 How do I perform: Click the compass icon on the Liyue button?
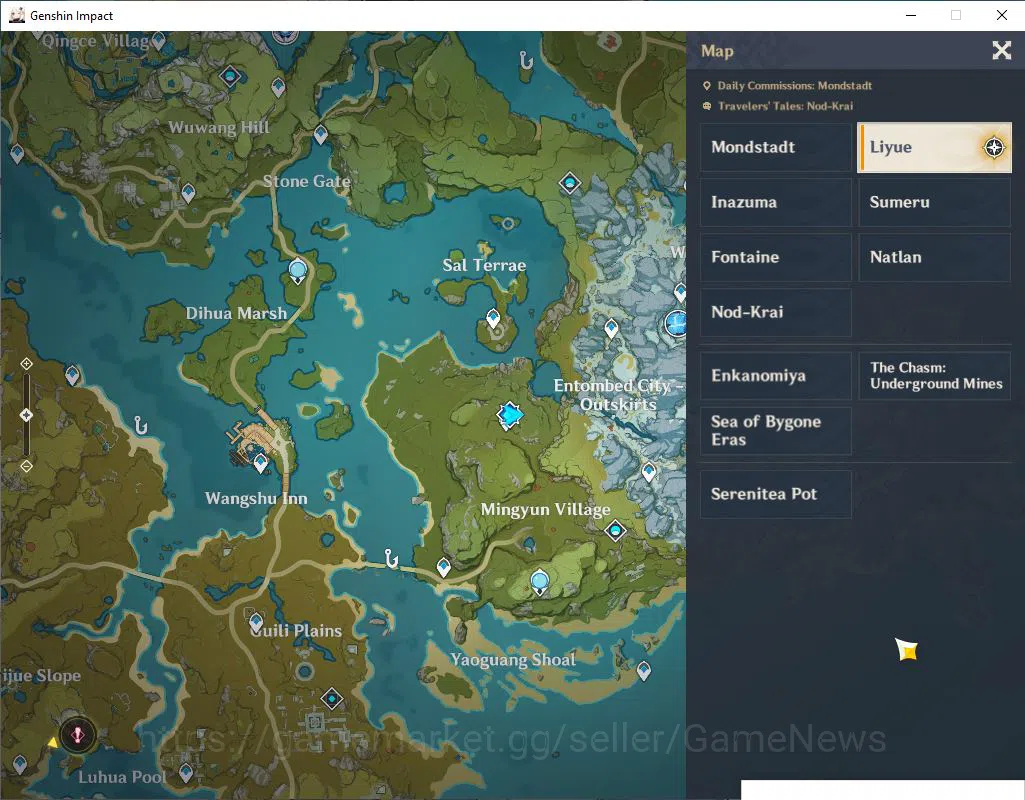[x=994, y=148]
